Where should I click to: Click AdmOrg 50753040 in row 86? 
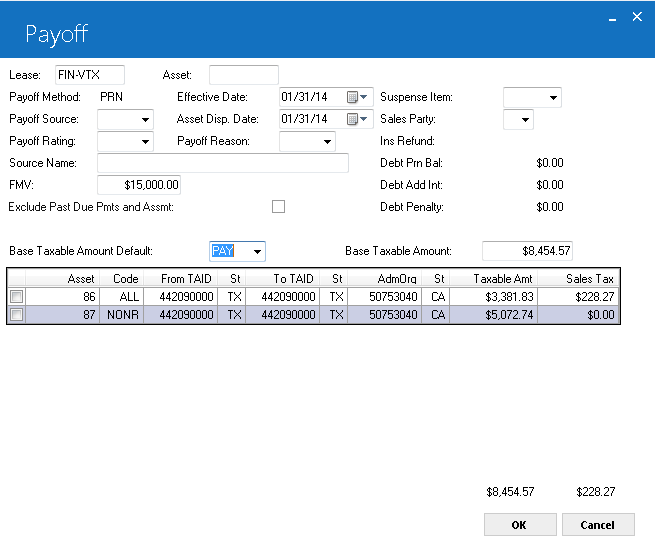coord(385,297)
